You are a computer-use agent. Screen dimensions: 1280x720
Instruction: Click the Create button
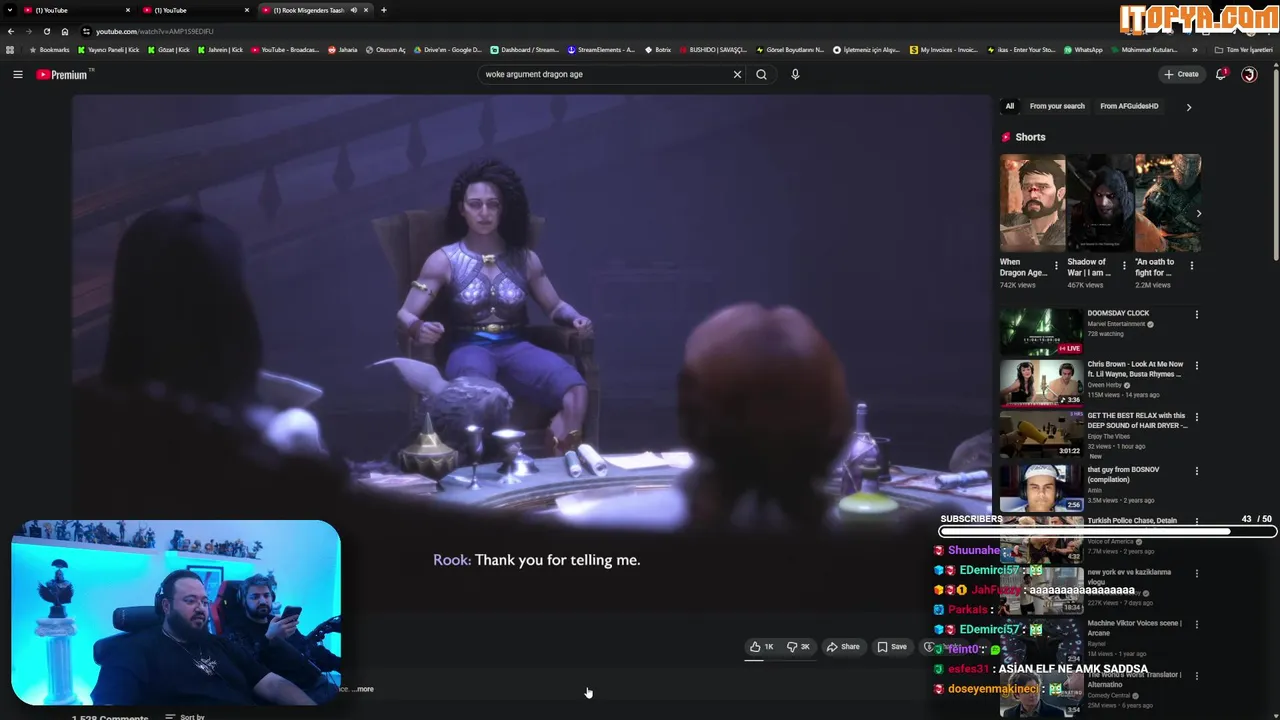[1181, 74]
